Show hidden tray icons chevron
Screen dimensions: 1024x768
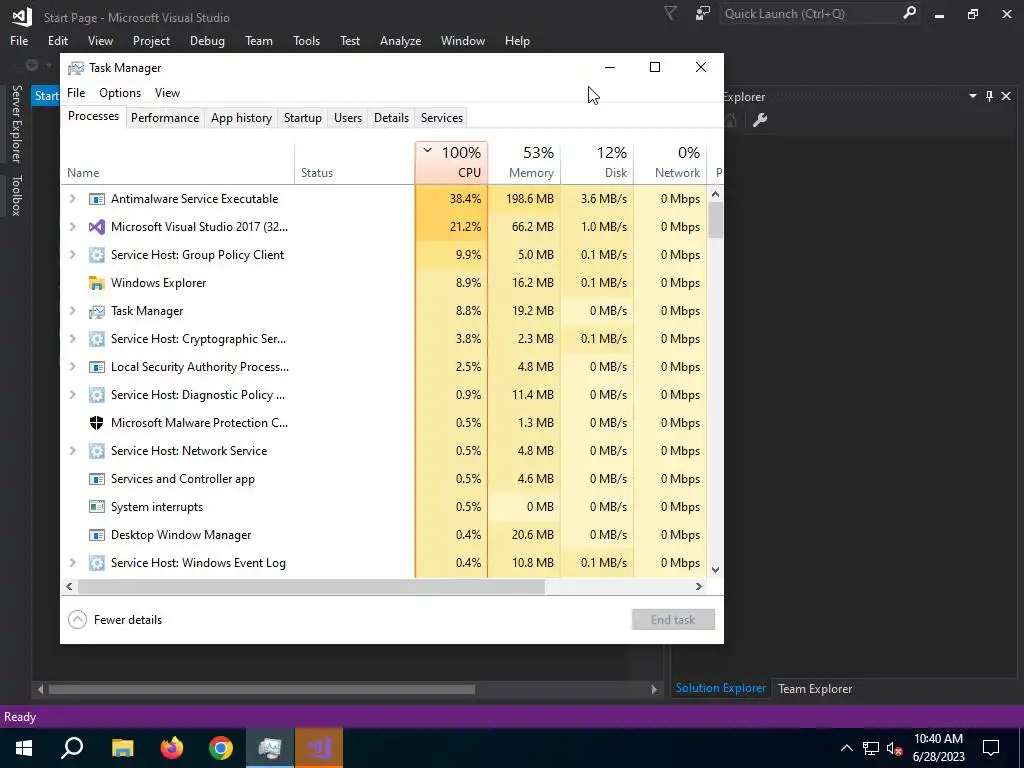pyautogui.click(x=846, y=748)
